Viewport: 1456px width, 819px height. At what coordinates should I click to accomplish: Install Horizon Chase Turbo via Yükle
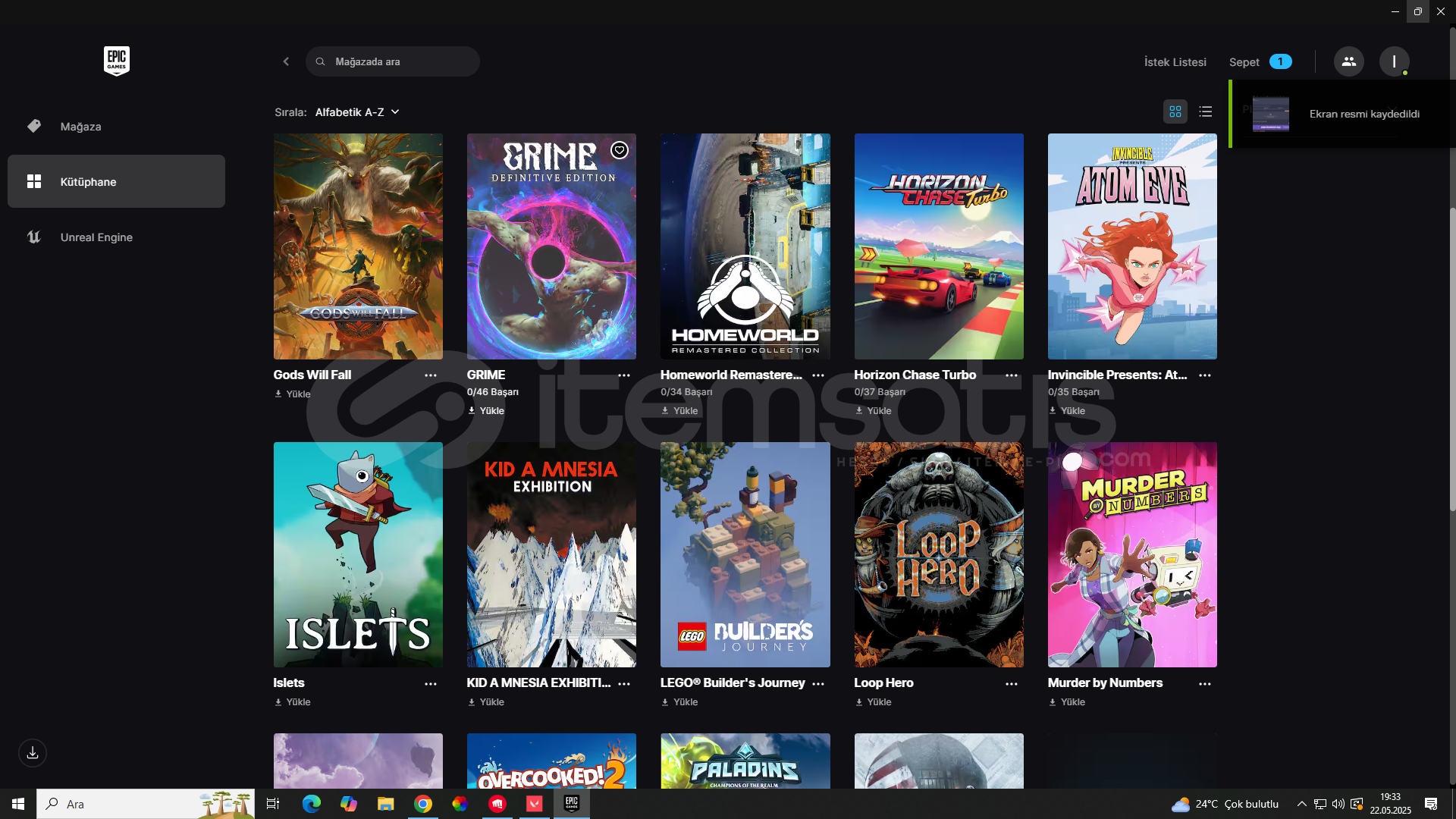[874, 411]
